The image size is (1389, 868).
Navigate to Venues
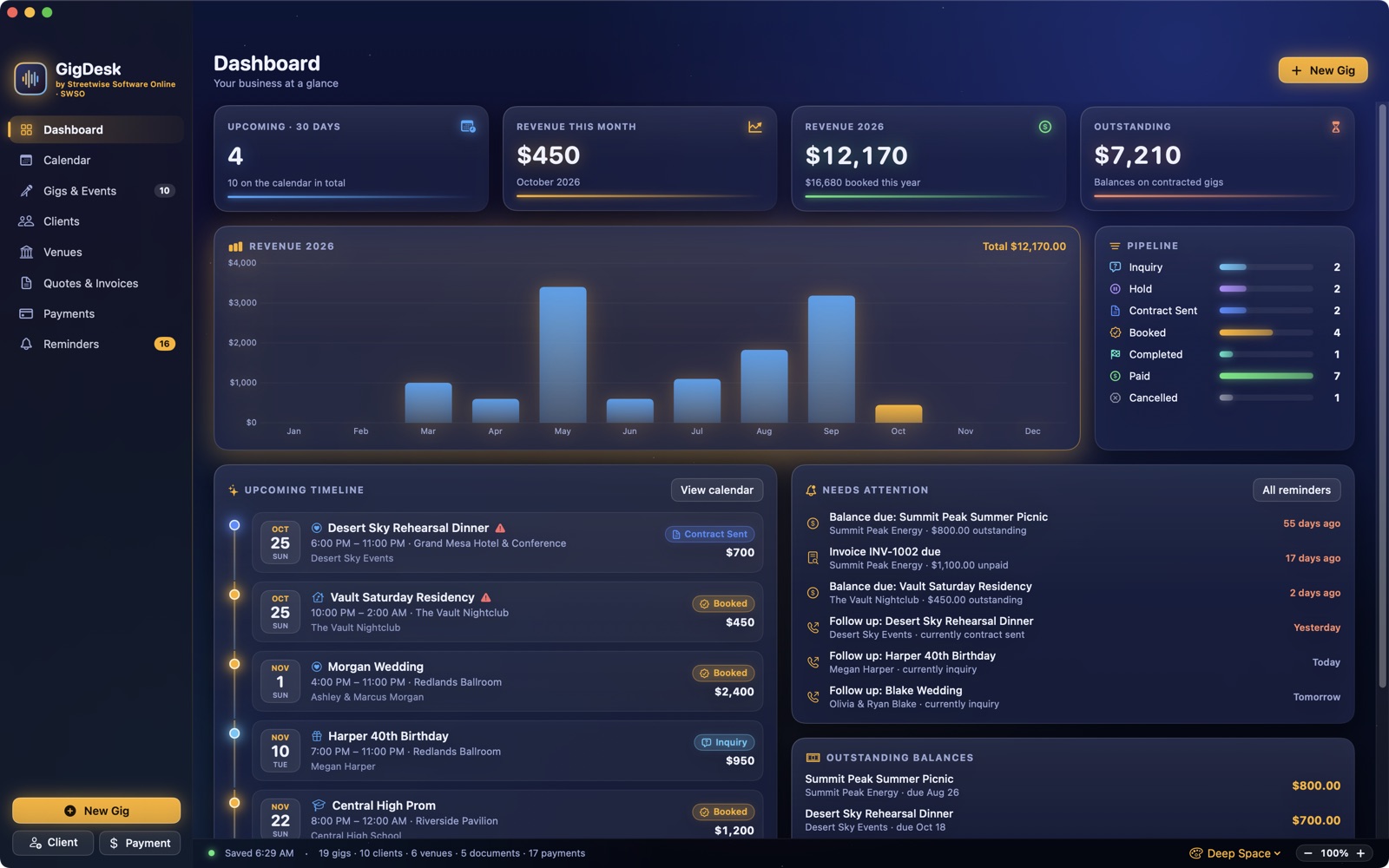95,253
